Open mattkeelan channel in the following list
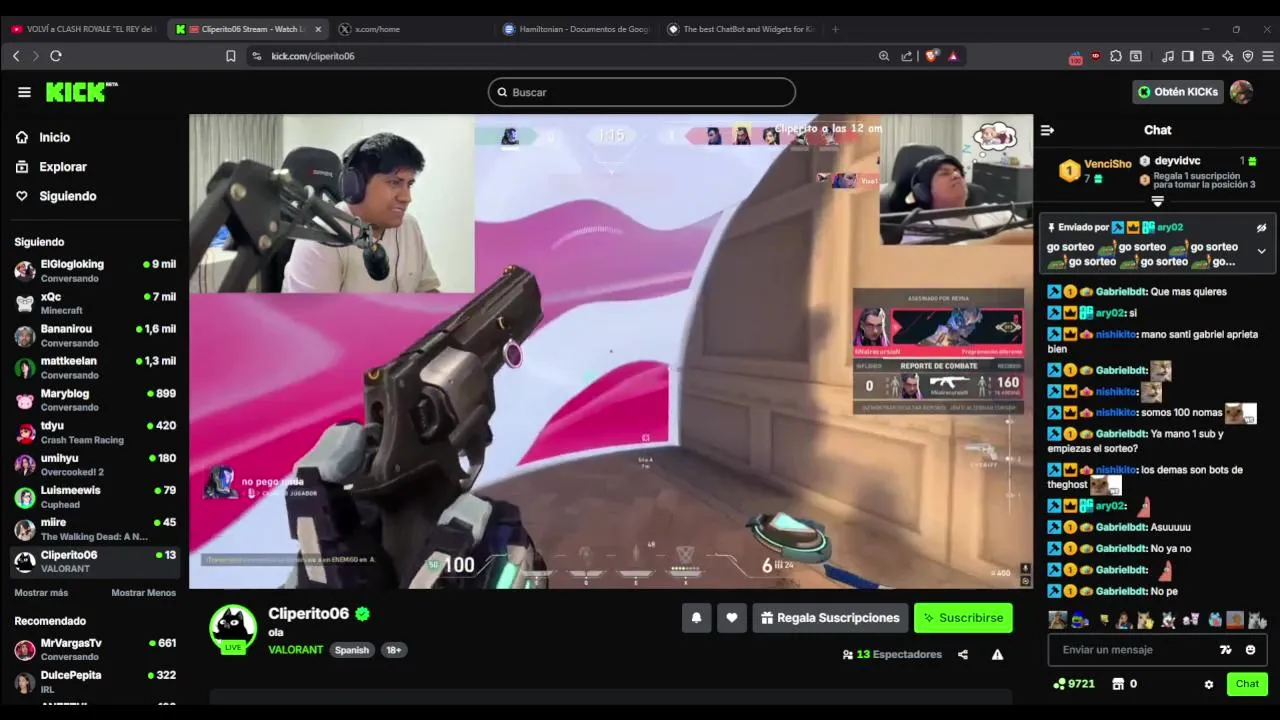1280x720 pixels. pyautogui.click(x=95, y=367)
